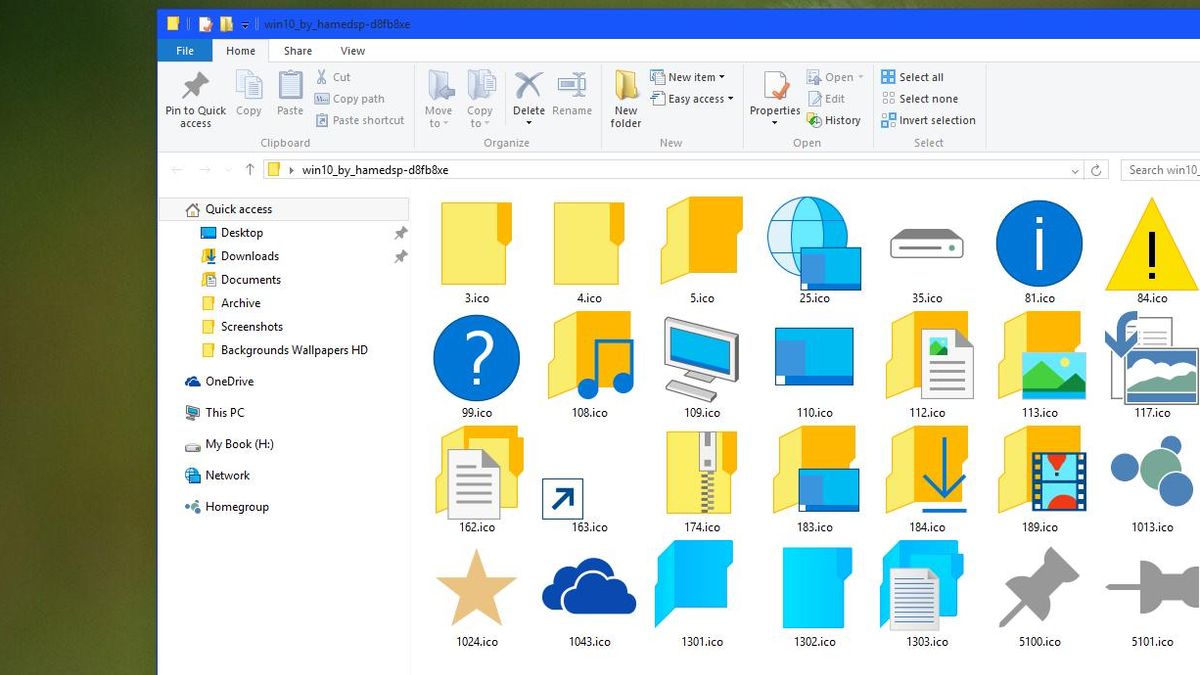Click Invert selection

pos(928,120)
